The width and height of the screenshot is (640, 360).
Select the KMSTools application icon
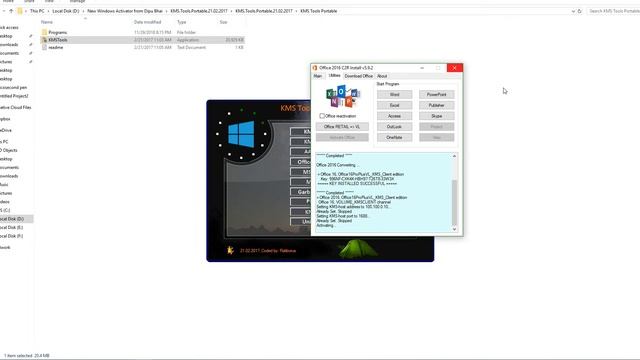(x=44, y=40)
